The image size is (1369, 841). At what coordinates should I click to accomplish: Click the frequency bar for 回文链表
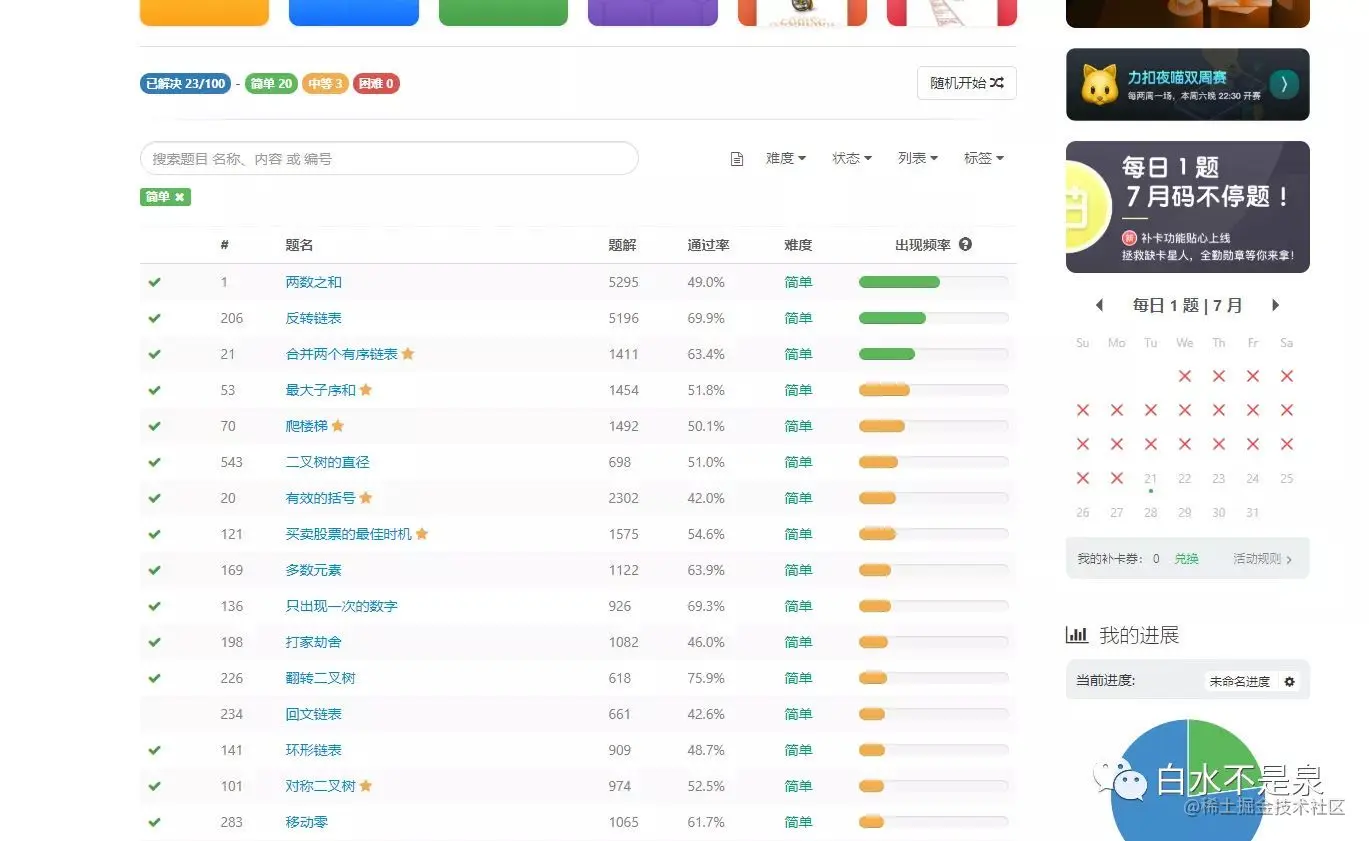click(933, 714)
